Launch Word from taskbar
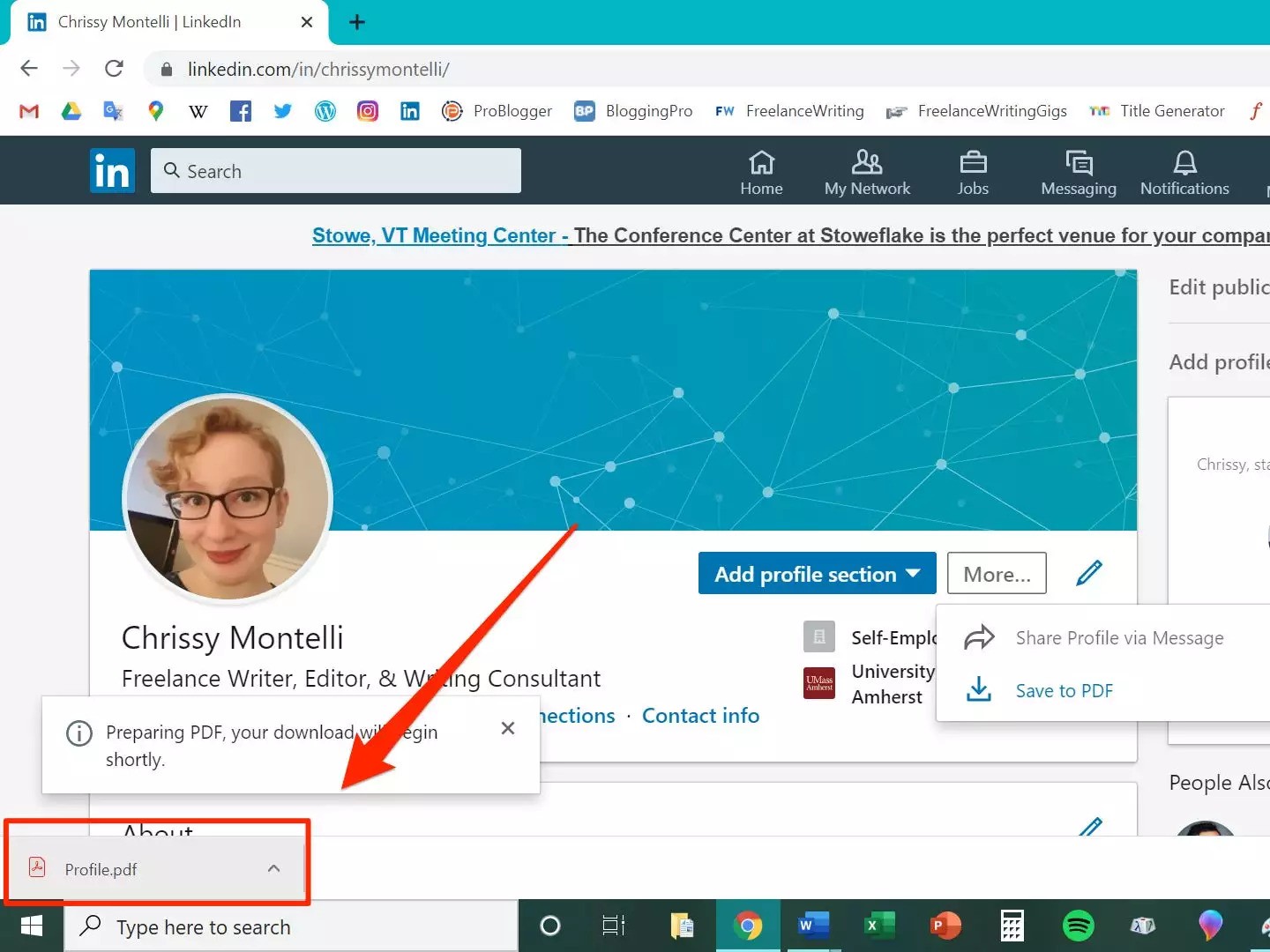Viewport: 1270px width, 952px height. click(813, 926)
